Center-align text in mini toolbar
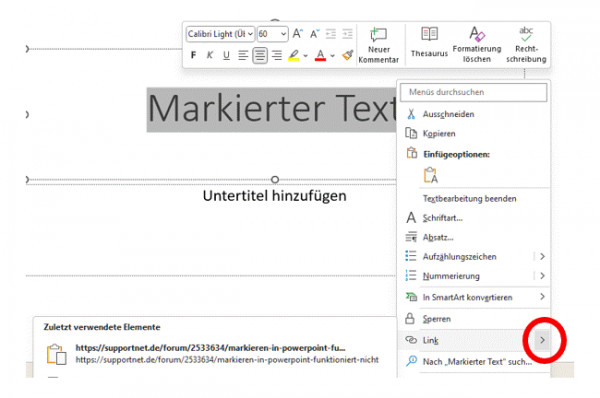 tap(260, 55)
